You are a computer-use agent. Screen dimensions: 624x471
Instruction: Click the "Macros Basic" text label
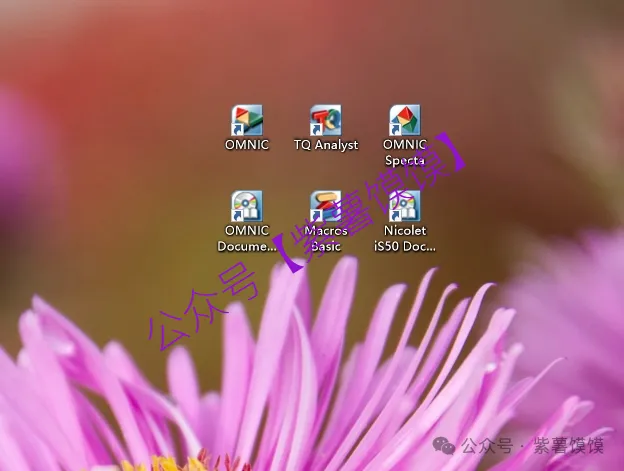click(325, 238)
